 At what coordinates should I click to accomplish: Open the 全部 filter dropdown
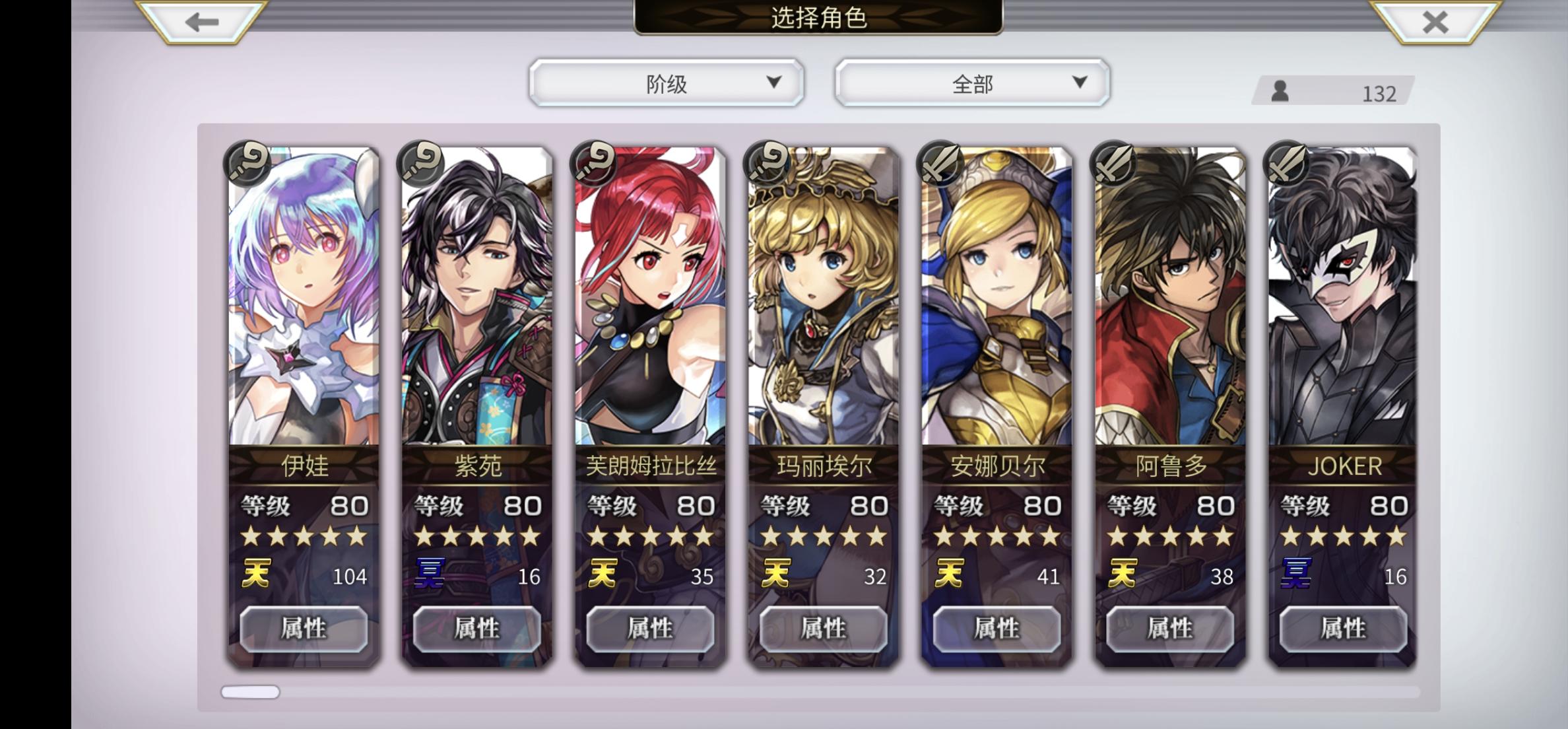click(x=973, y=83)
